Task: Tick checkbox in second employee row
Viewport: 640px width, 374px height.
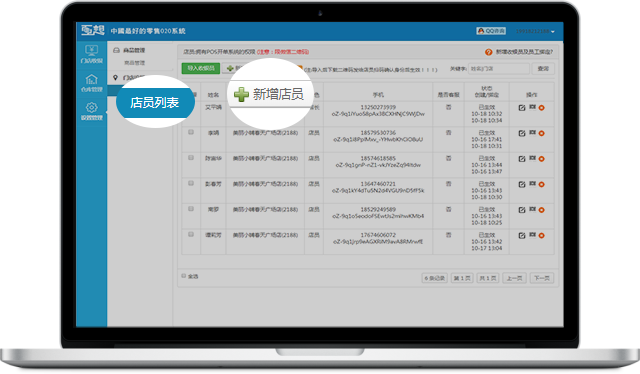Action: [191, 132]
